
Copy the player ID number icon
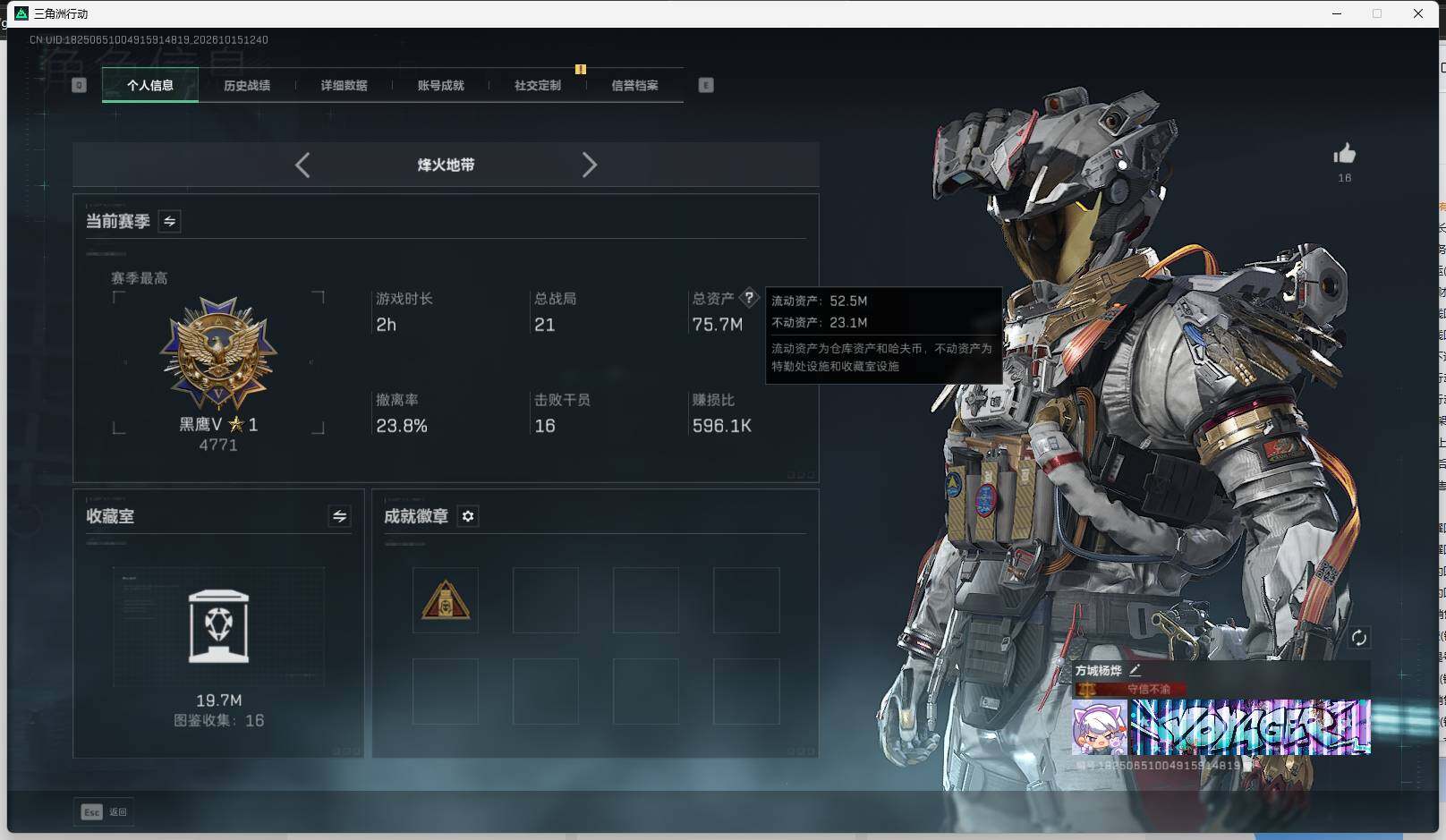pos(1247,766)
